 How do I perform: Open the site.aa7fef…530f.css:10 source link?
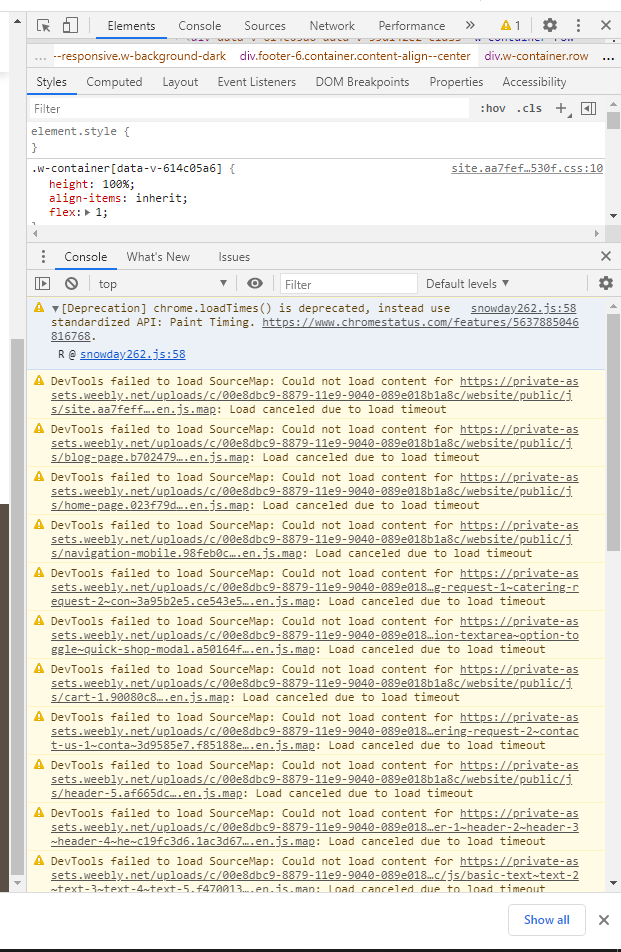point(526,169)
